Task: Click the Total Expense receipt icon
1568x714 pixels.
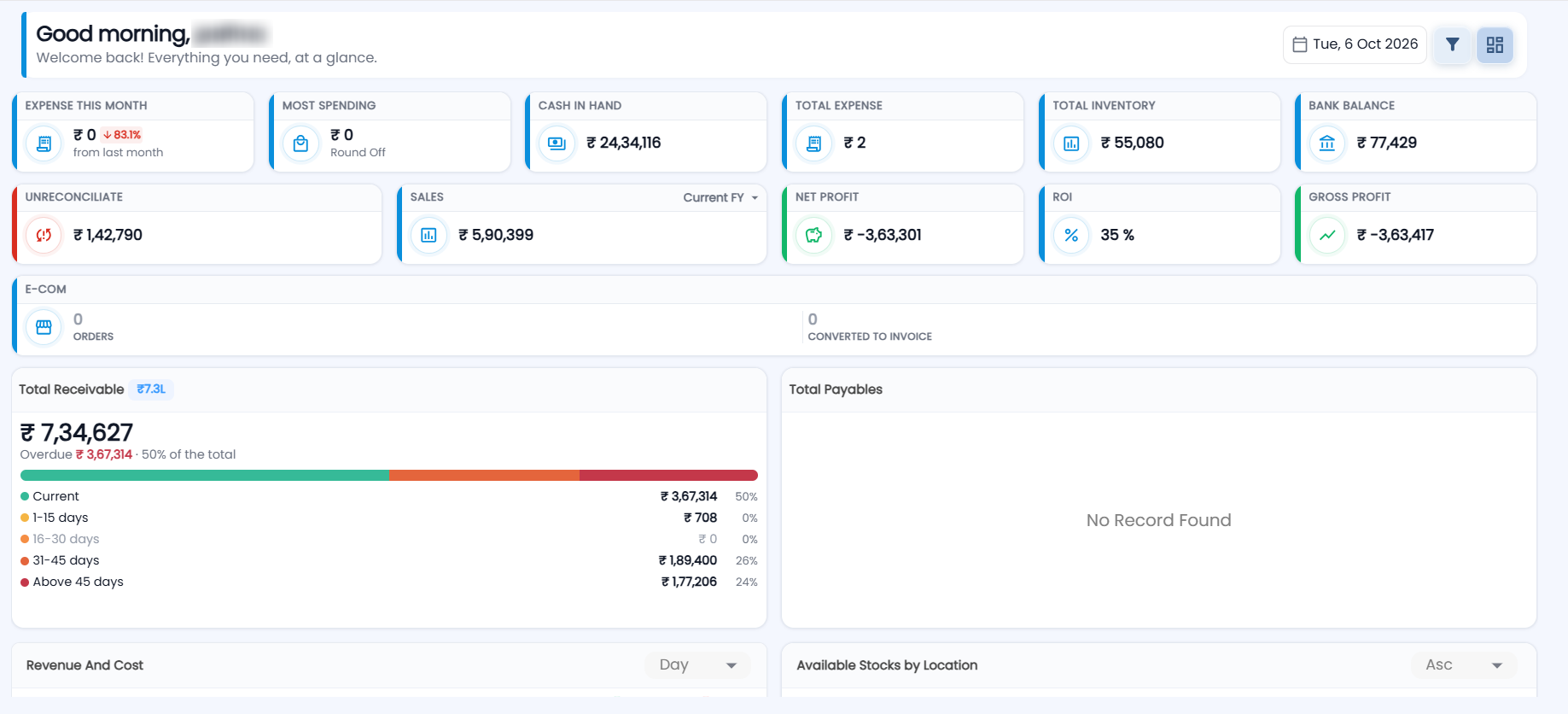Action: point(814,143)
